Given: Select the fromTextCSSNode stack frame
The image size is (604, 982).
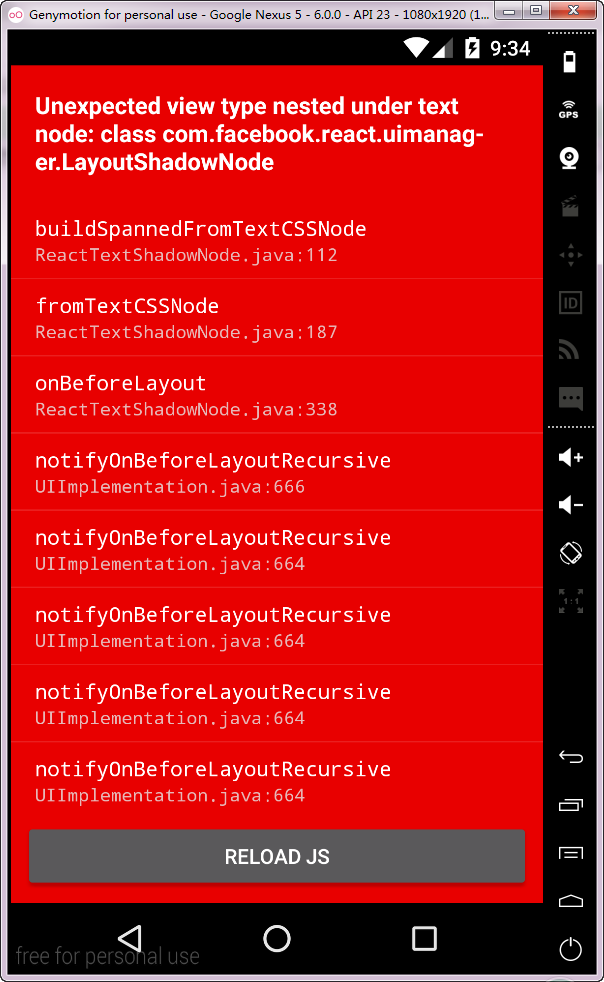Looking at the screenshot, I should [x=277, y=318].
